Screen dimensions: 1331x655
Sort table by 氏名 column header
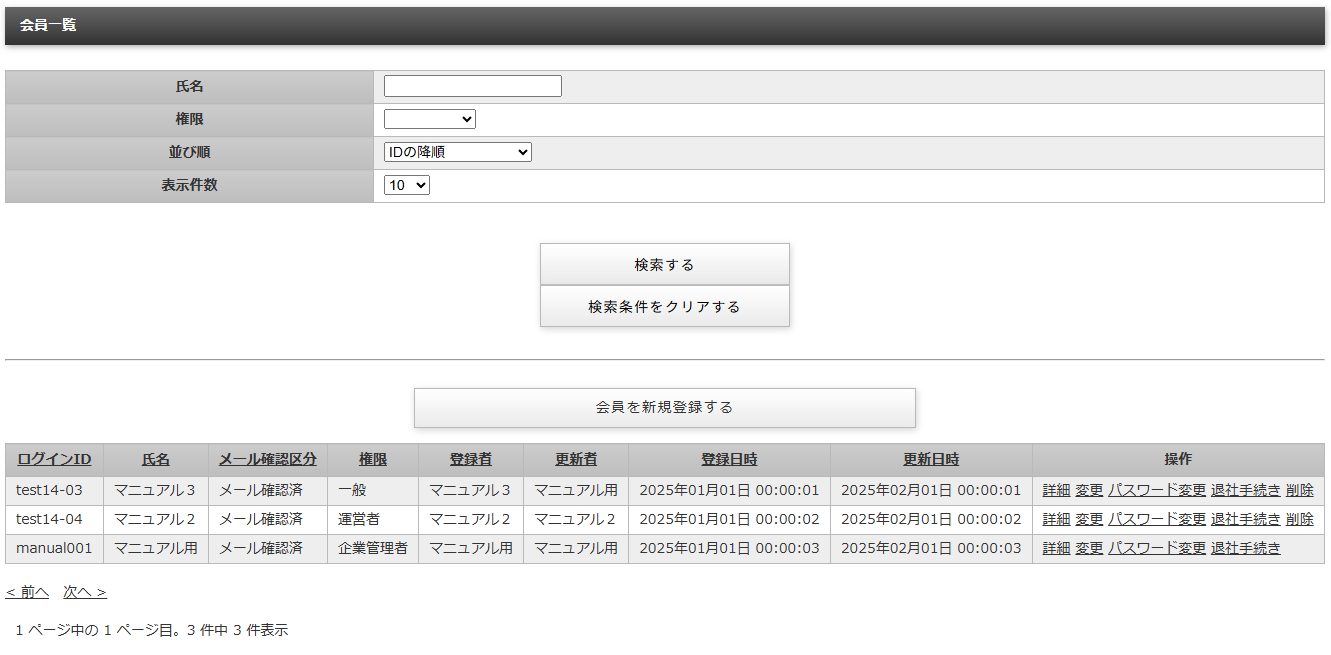[155, 460]
